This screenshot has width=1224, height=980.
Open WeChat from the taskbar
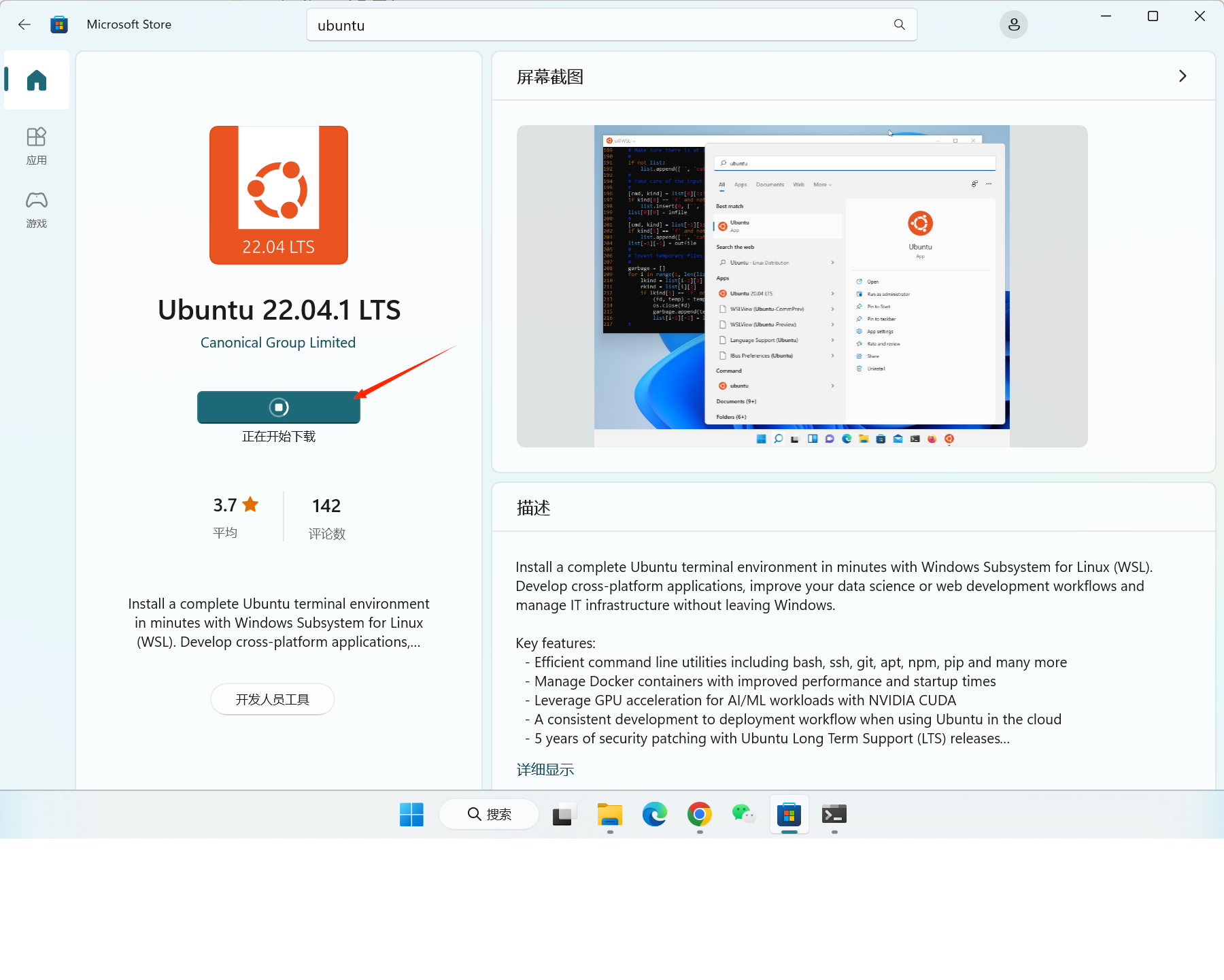[x=744, y=814]
